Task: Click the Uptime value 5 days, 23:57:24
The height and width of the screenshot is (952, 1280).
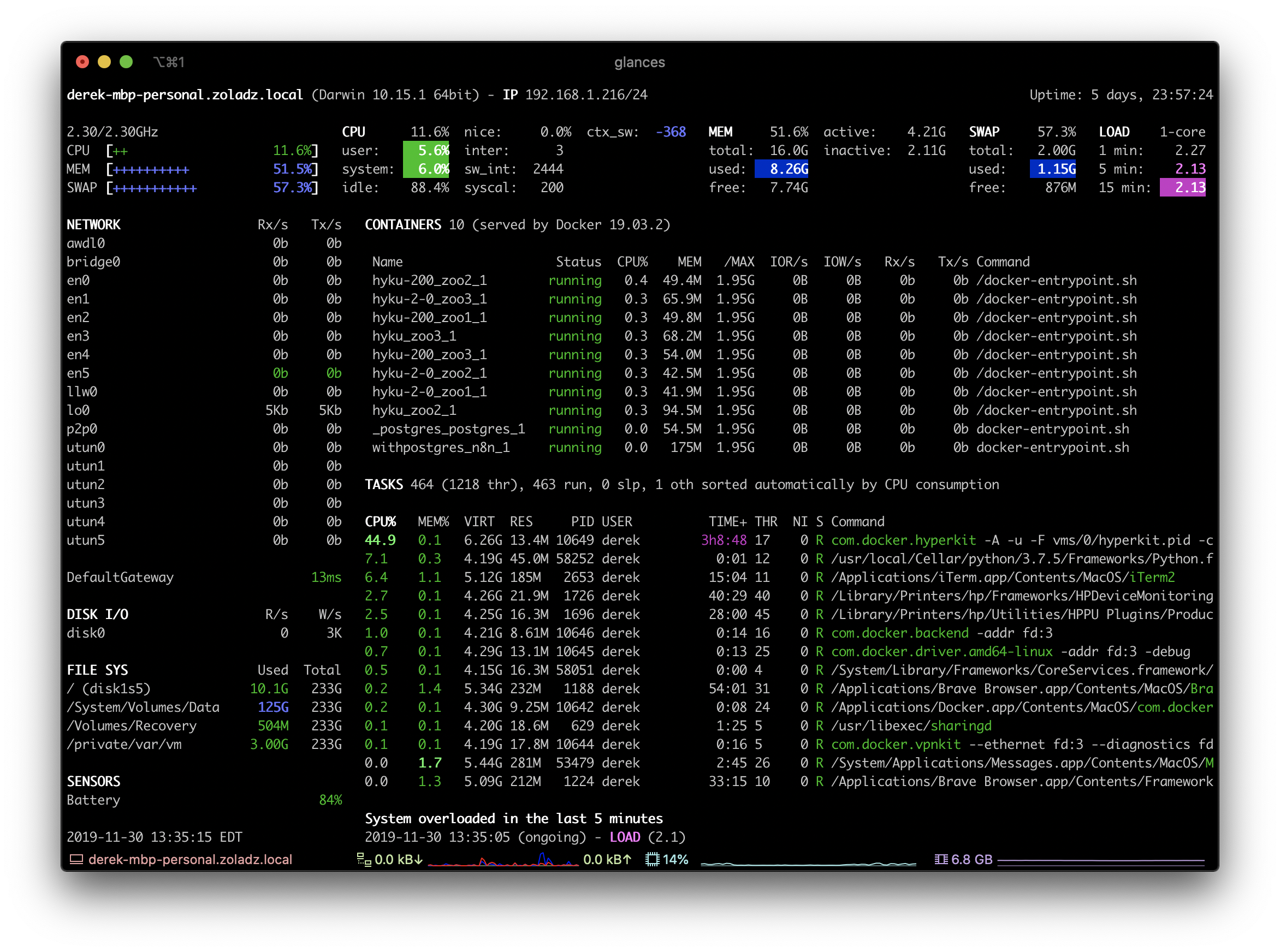Action: click(x=1152, y=94)
